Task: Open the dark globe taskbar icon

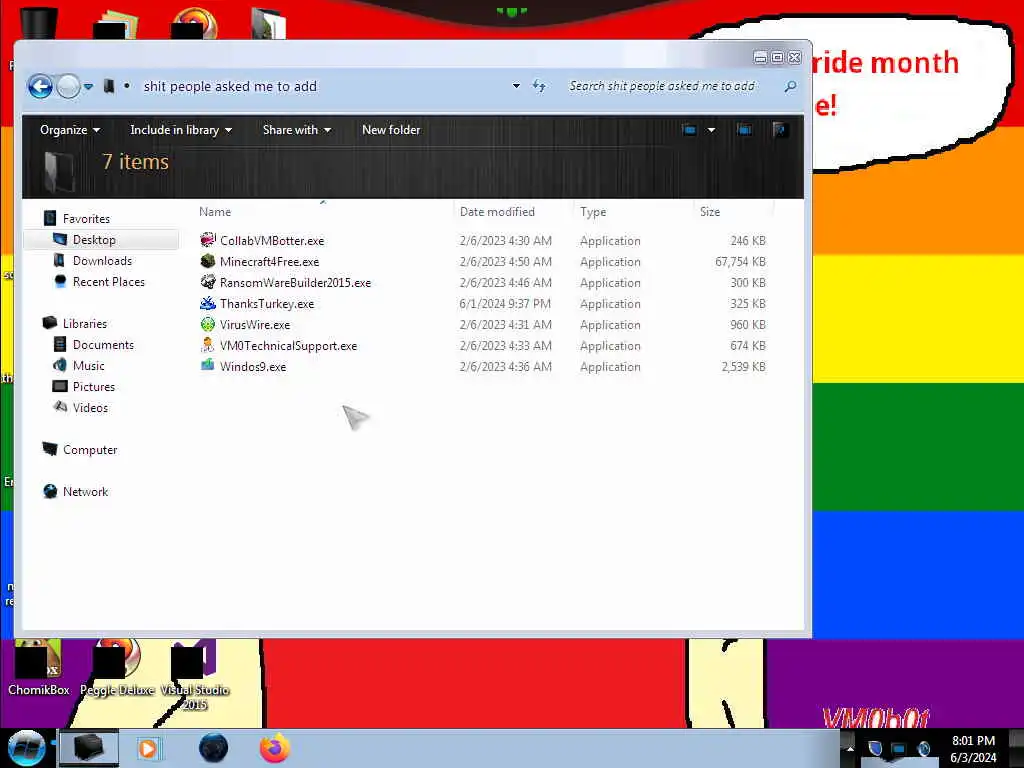Action: click(x=214, y=748)
